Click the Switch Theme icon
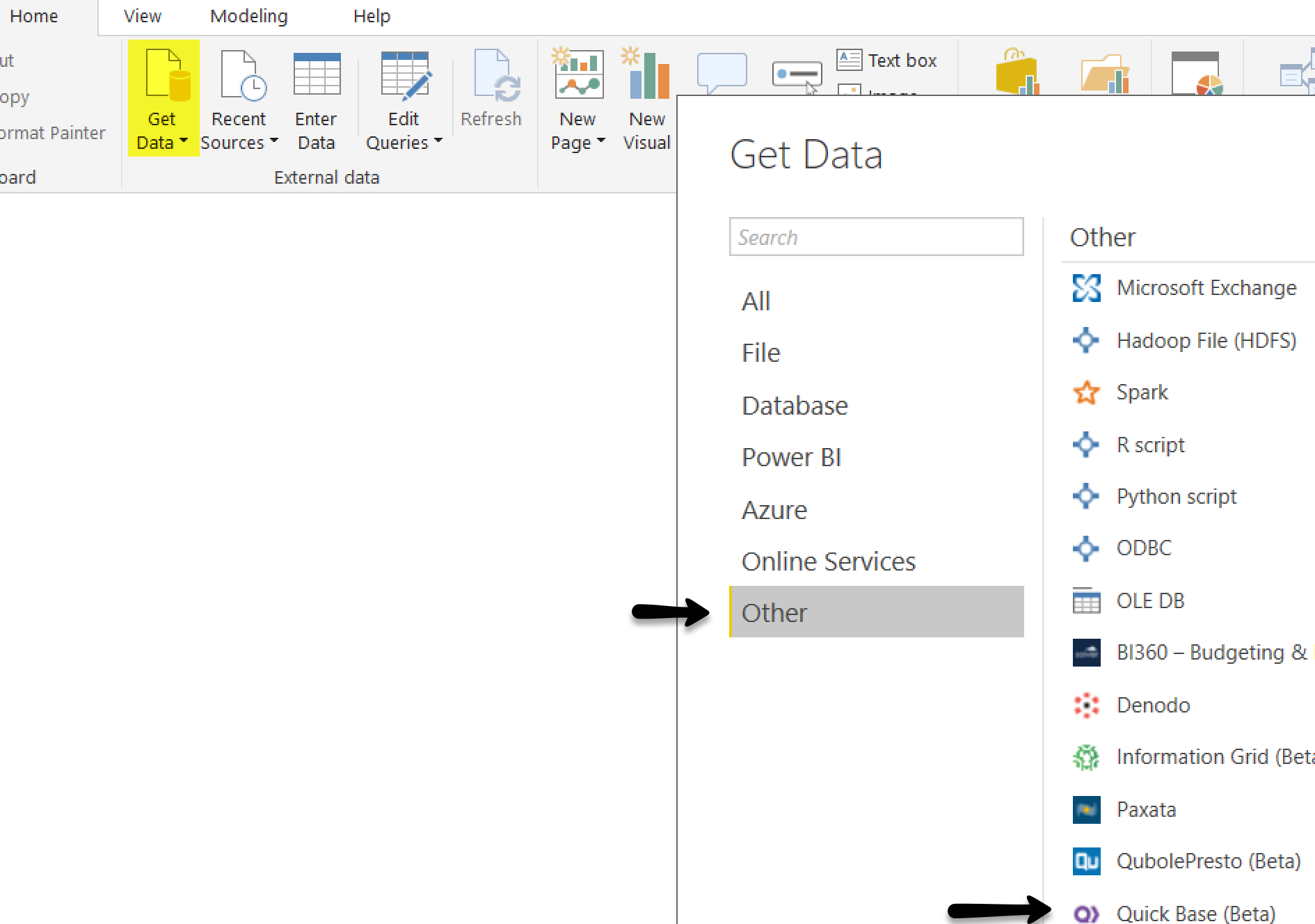Image resolution: width=1315 pixels, height=924 pixels. coord(1196,73)
